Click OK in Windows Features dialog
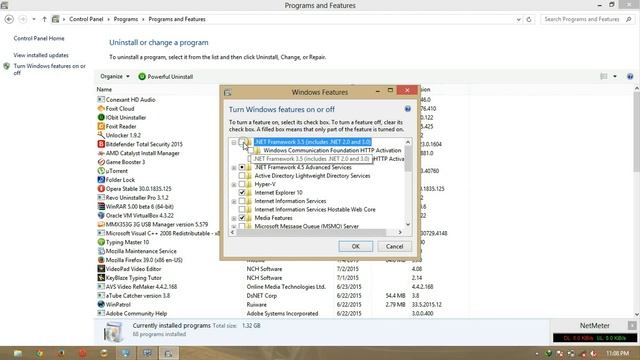This screenshot has height=360, width=640. pyautogui.click(x=356, y=246)
